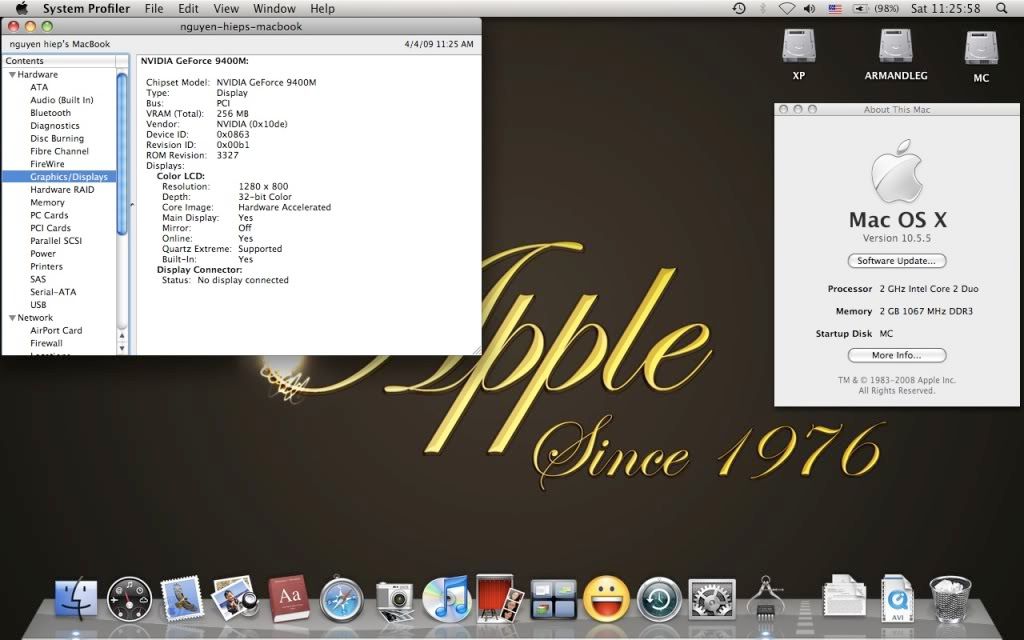Image resolution: width=1024 pixels, height=640 pixels.
Task: Click the More Info button
Action: [x=896, y=355]
